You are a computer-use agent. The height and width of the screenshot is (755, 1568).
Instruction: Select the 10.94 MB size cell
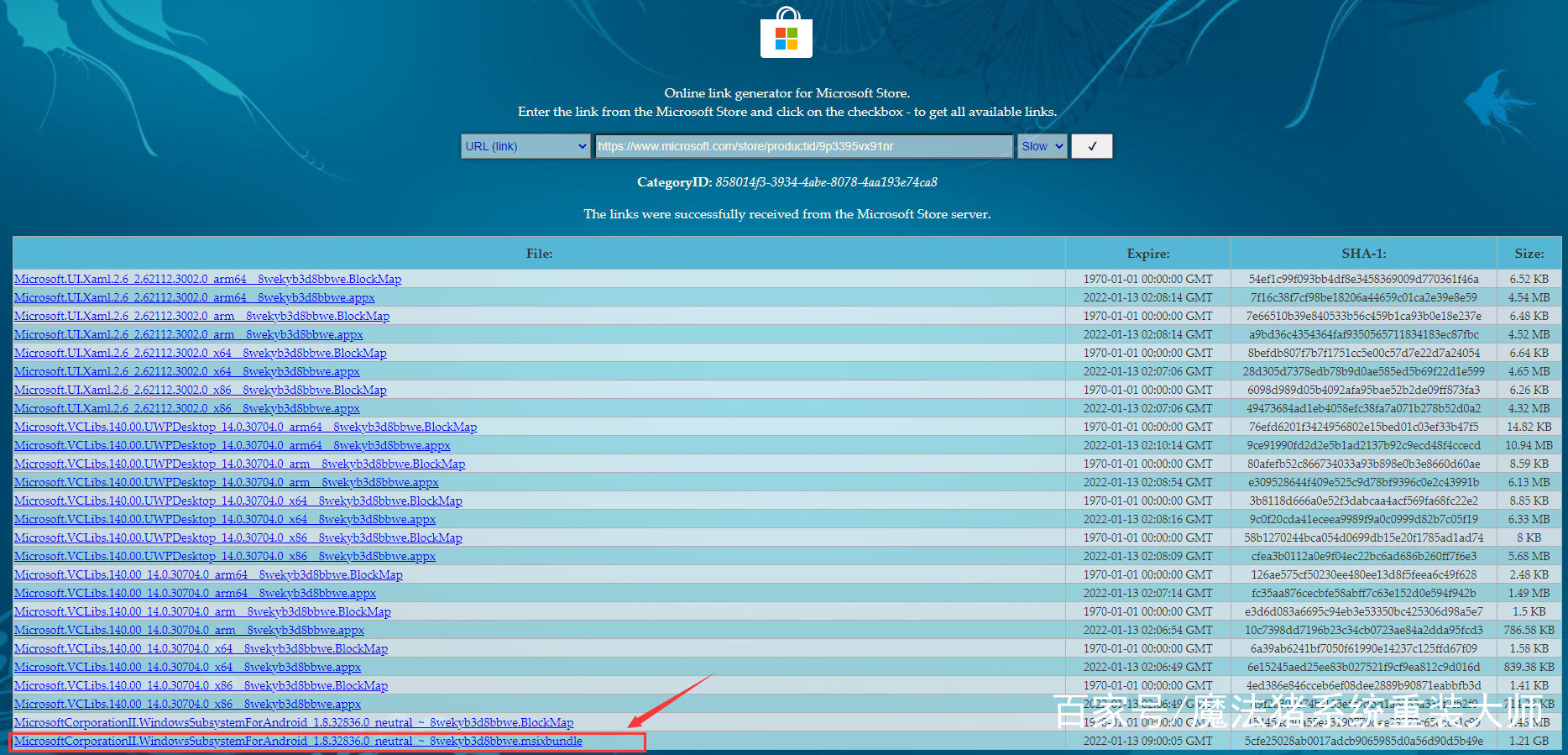point(1529,445)
